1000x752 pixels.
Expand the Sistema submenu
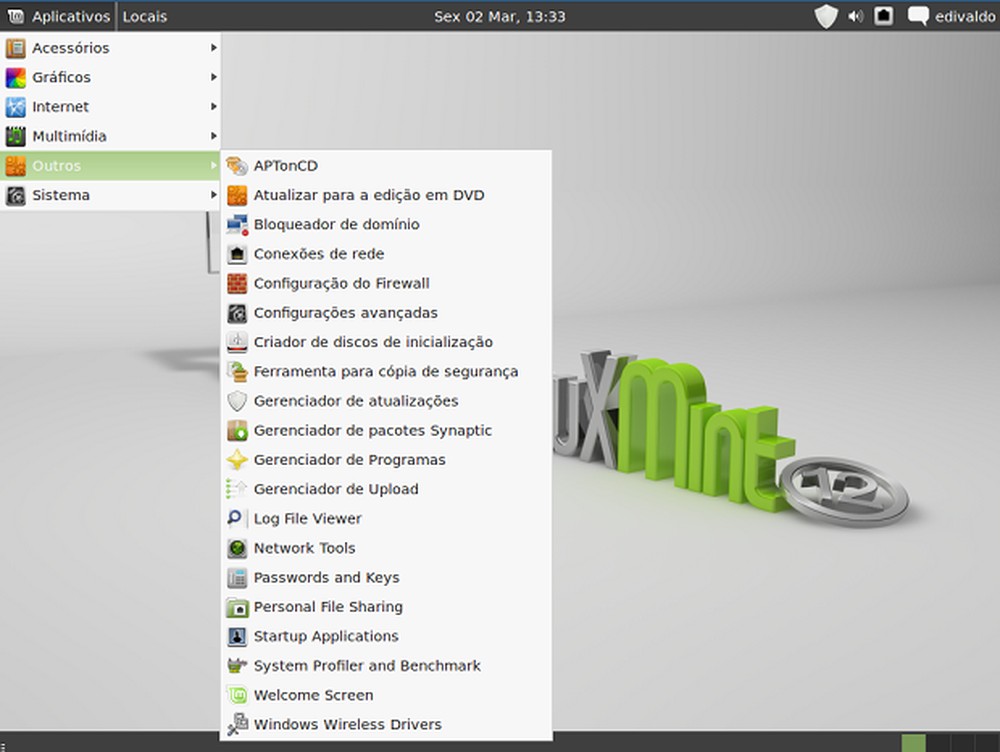(x=60, y=195)
